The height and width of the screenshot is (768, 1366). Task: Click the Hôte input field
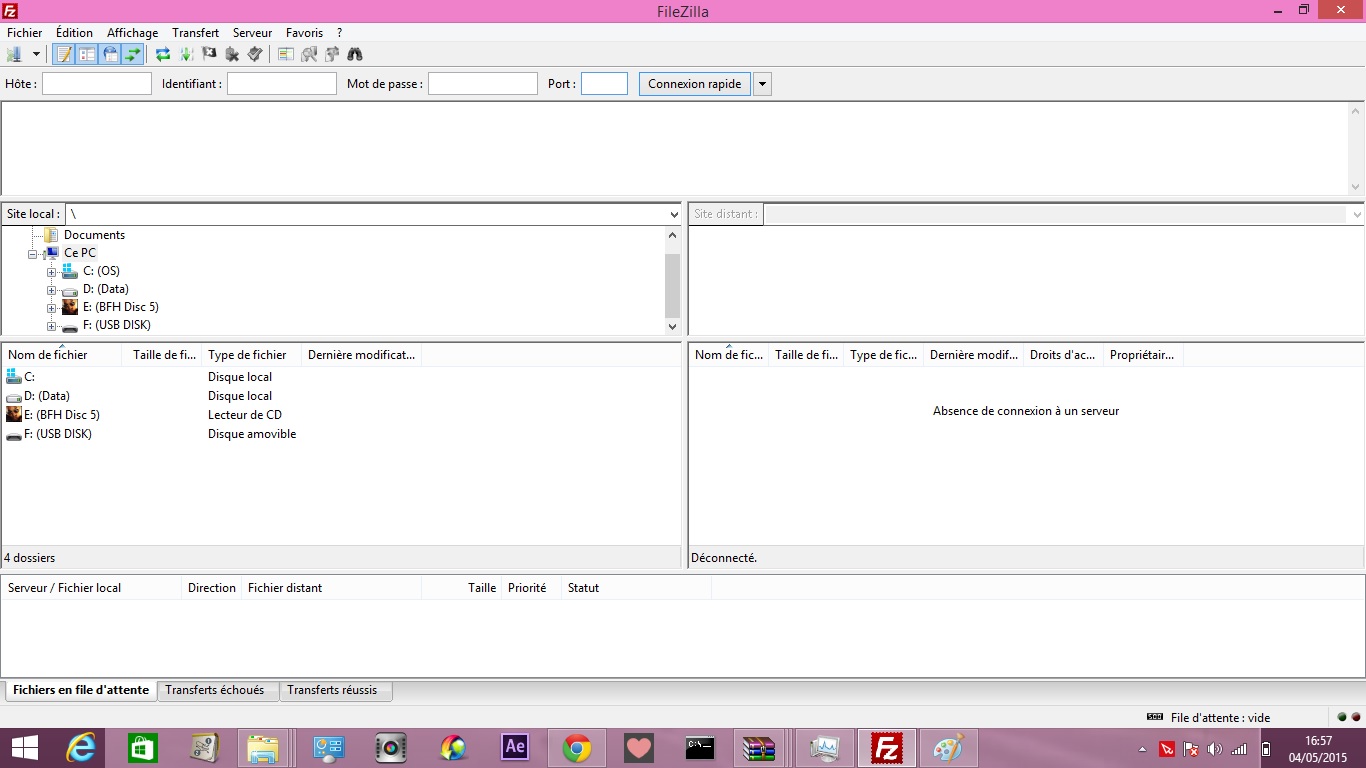(97, 84)
